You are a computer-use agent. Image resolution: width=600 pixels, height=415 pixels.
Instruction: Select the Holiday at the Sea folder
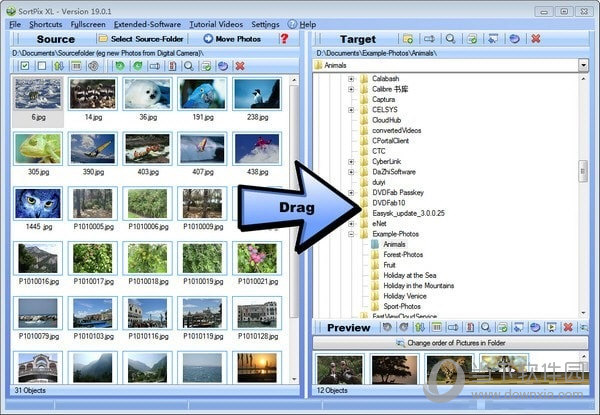click(x=409, y=275)
